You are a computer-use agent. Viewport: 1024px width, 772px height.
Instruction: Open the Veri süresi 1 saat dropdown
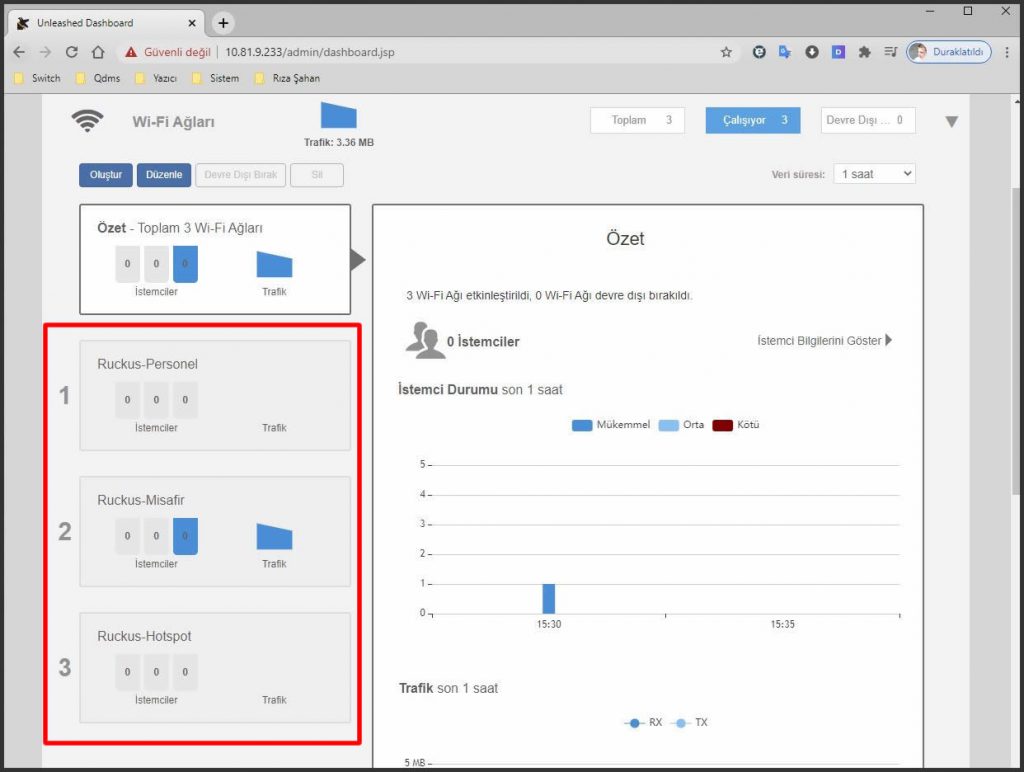click(874, 174)
